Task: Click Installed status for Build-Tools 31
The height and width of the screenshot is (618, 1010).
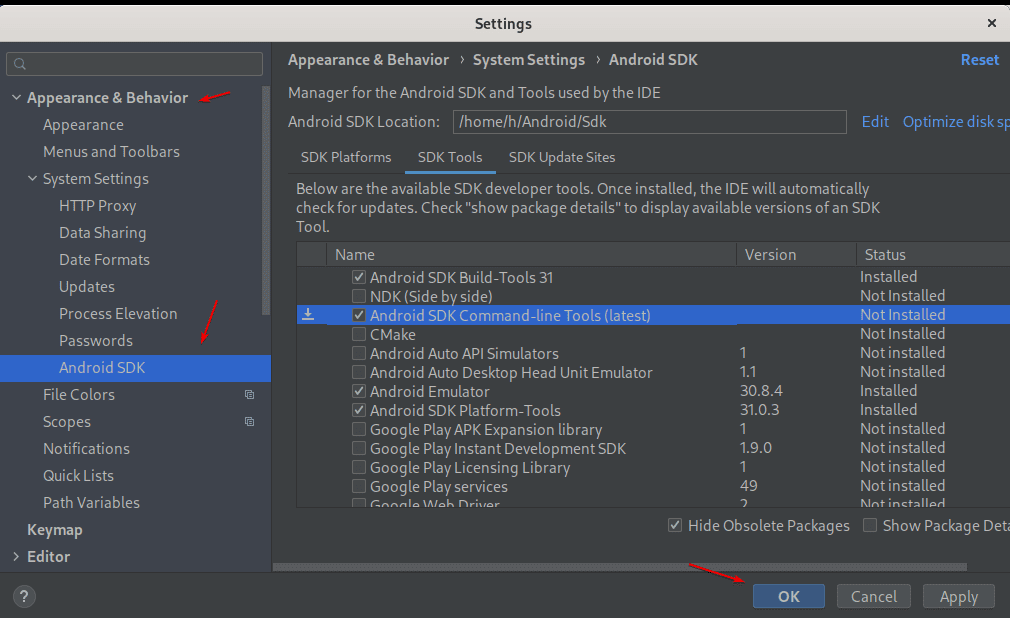Action: coord(888,277)
